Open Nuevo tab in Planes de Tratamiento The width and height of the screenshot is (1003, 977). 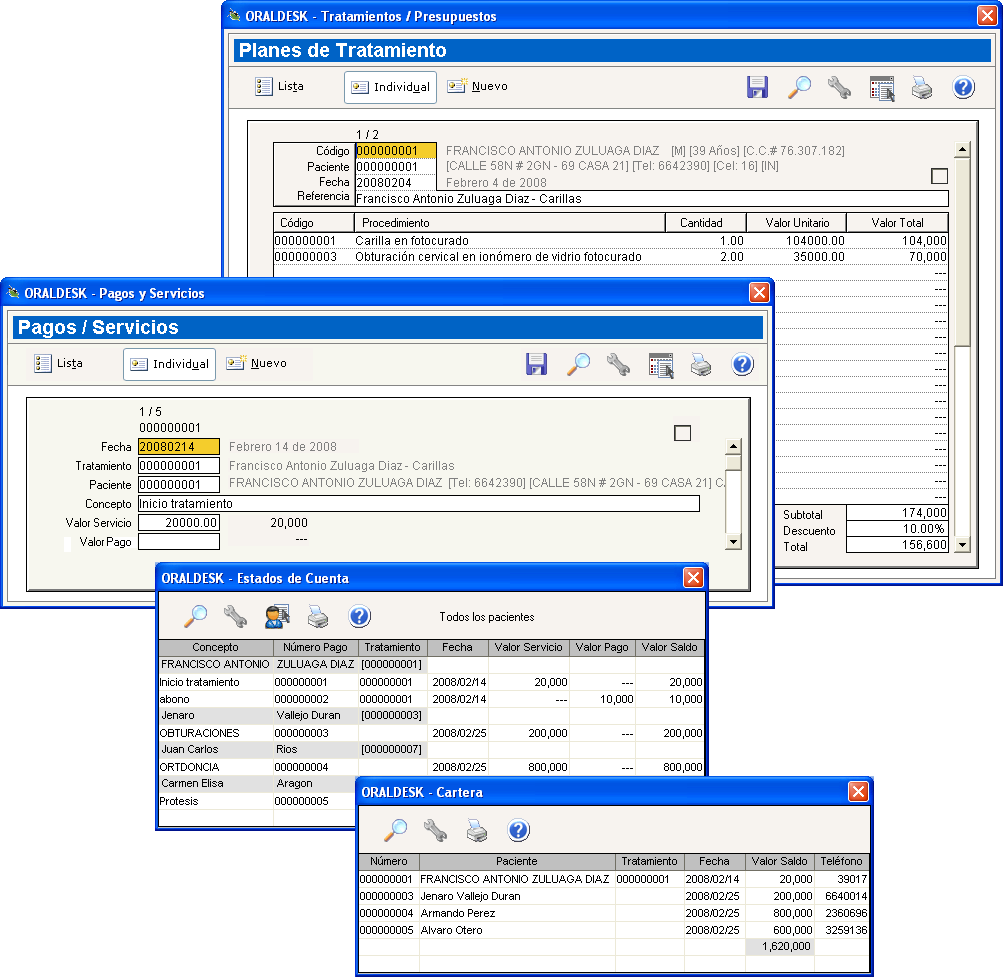(477, 86)
